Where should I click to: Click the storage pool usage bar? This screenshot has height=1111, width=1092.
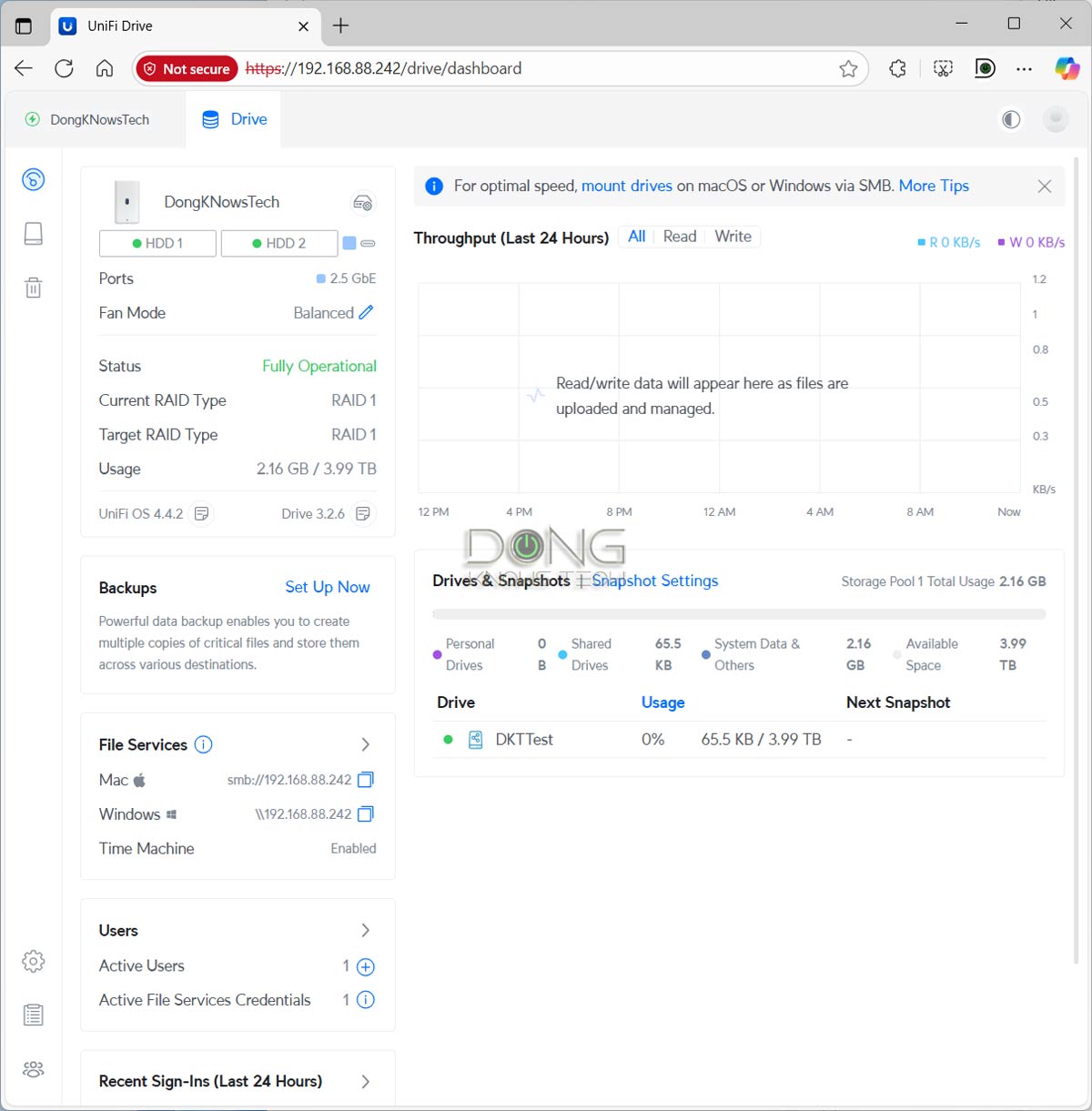click(739, 614)
